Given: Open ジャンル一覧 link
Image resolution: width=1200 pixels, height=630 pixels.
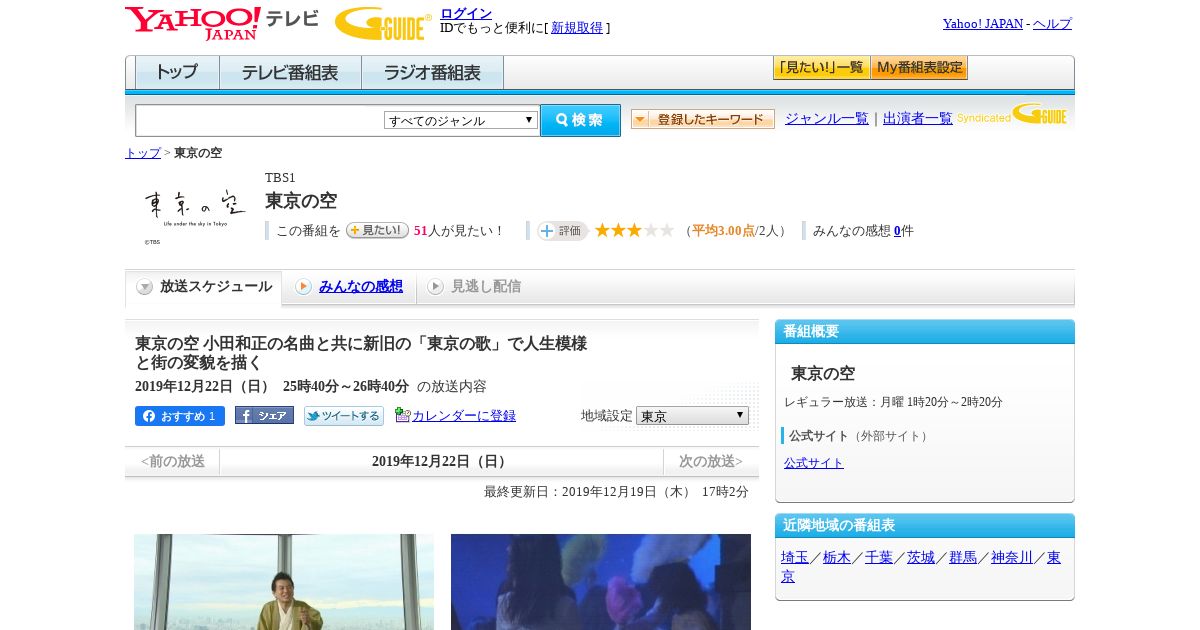Looking at the screenshot, I should pyautogui.click(x=827, y=119).
